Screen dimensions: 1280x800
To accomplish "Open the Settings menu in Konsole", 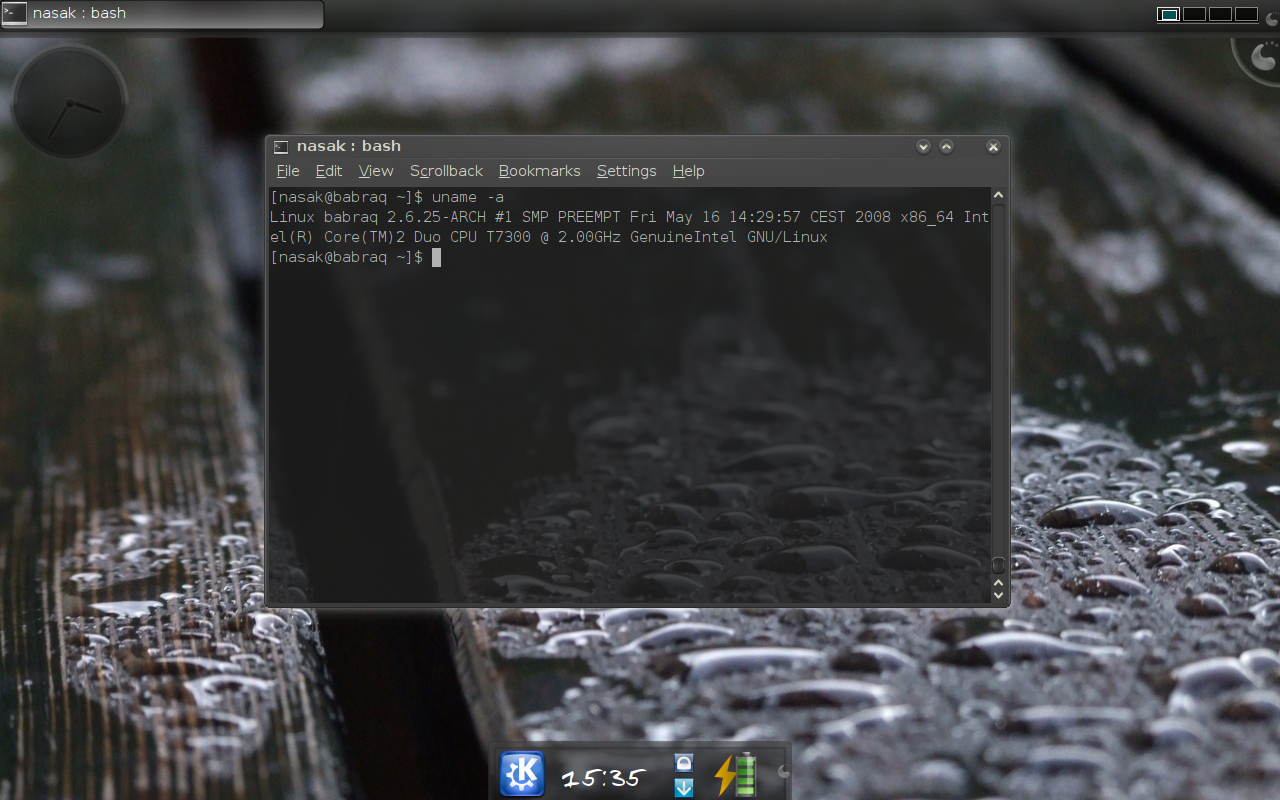I will coord(627,171).
